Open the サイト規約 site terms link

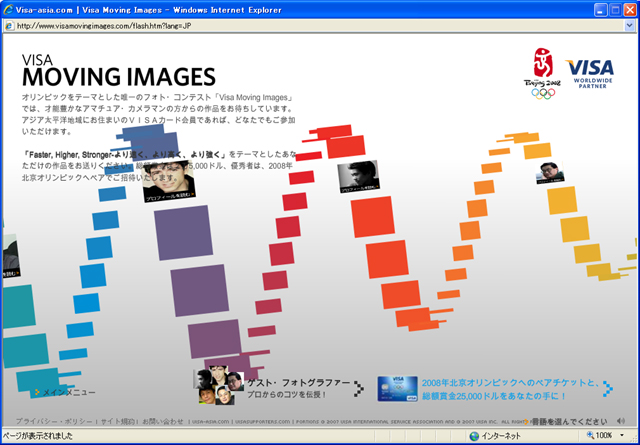[x=118, y=421]
